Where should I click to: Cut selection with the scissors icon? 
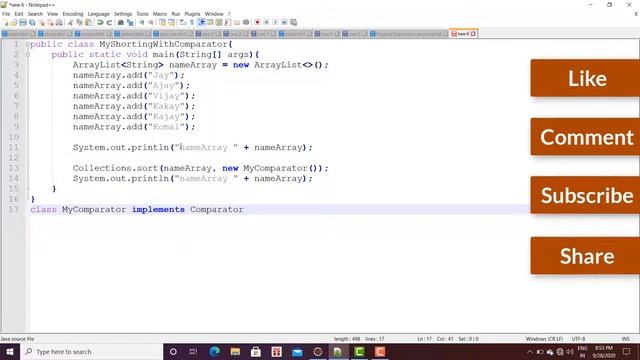[x=70, y=22]
